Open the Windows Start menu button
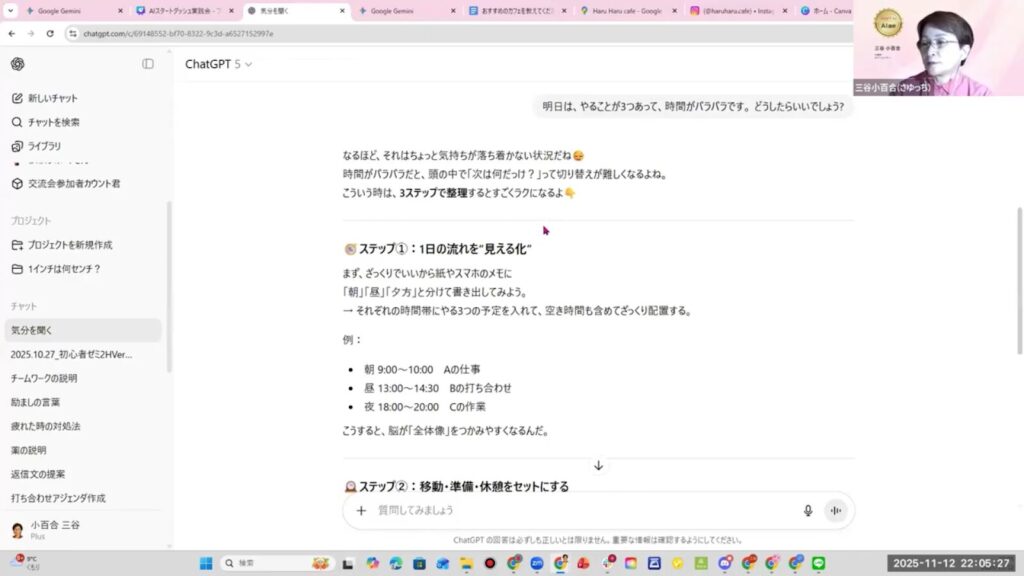 click(205, 563)
